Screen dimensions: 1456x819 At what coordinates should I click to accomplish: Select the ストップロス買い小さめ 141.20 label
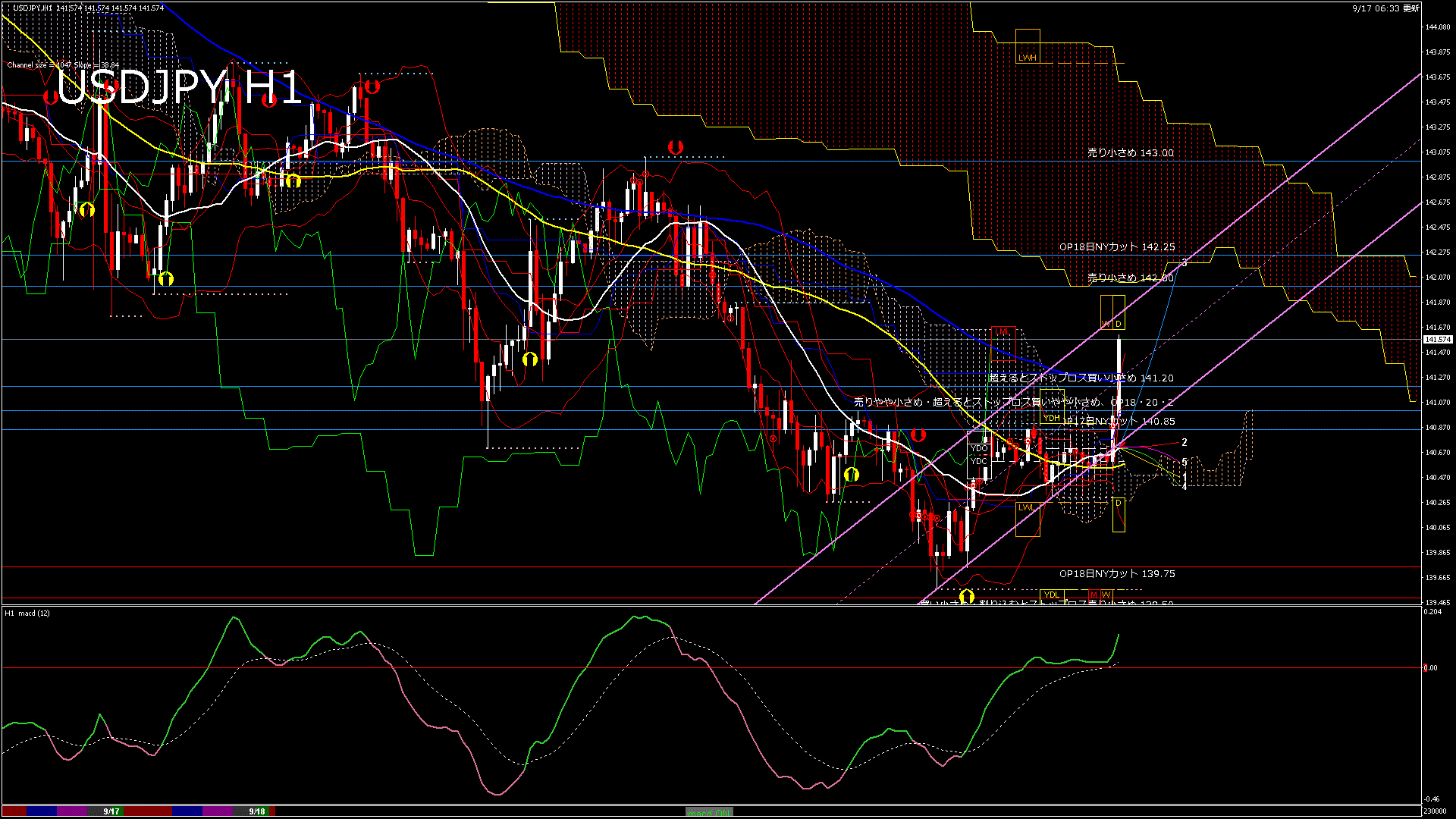click(1081, 378)
